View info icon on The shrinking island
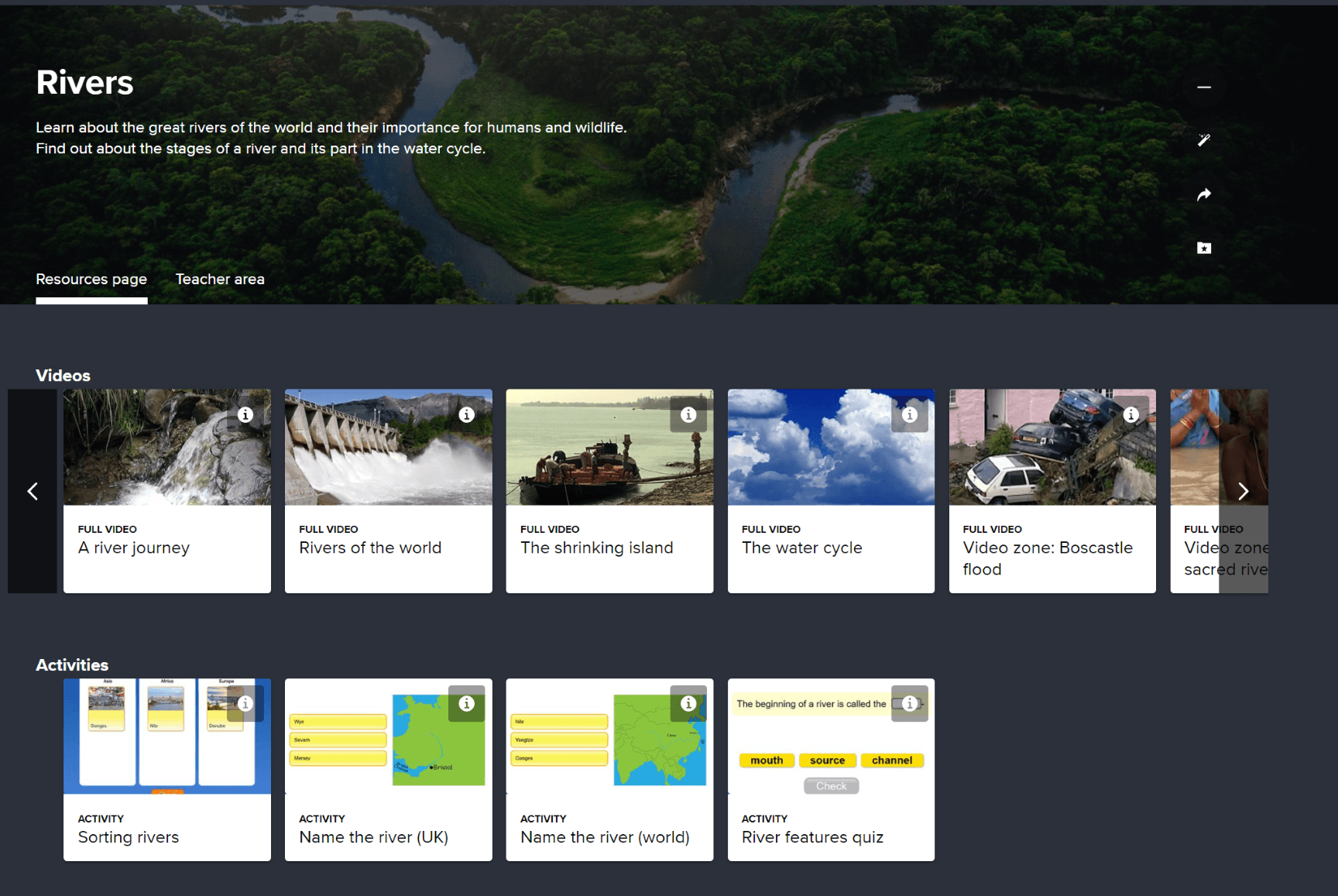 (688, 415)
